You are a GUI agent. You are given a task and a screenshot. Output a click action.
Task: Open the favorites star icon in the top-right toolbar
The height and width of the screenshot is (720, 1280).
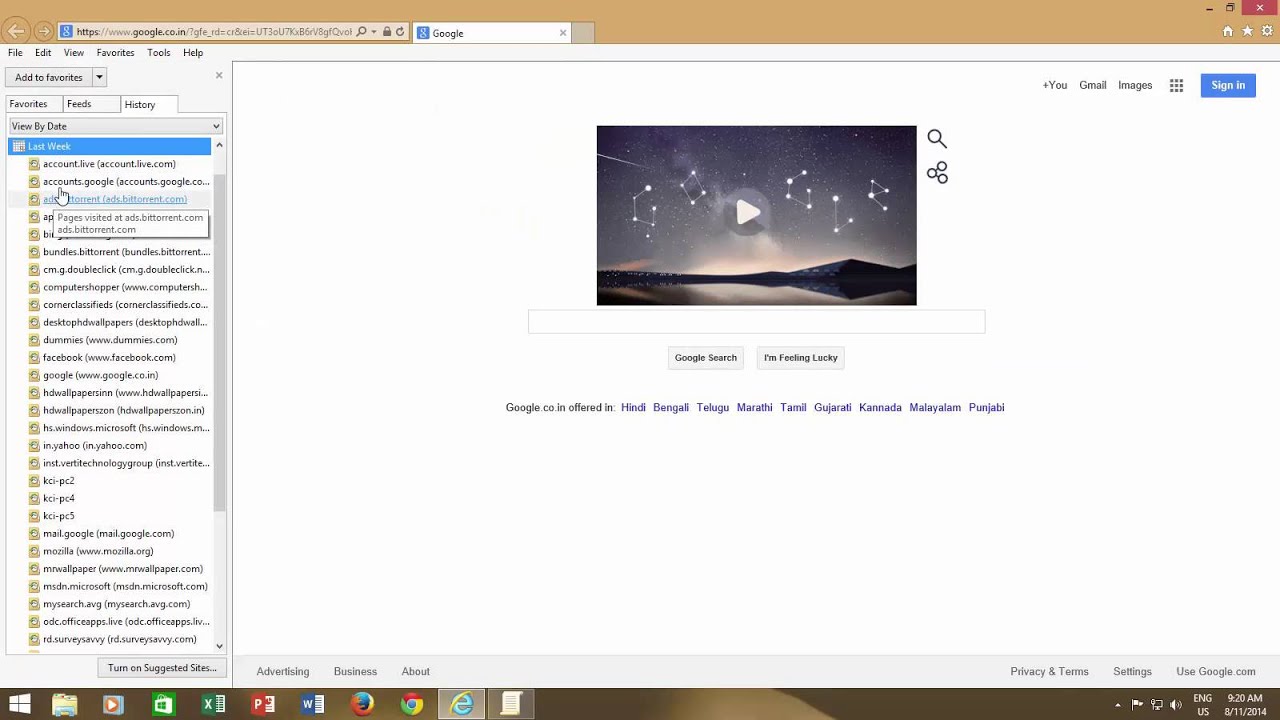pyautogui.click(x=1247, y=32)
